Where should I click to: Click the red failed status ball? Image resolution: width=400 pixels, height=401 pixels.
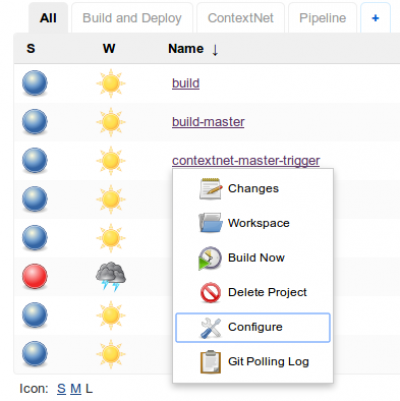35,276
